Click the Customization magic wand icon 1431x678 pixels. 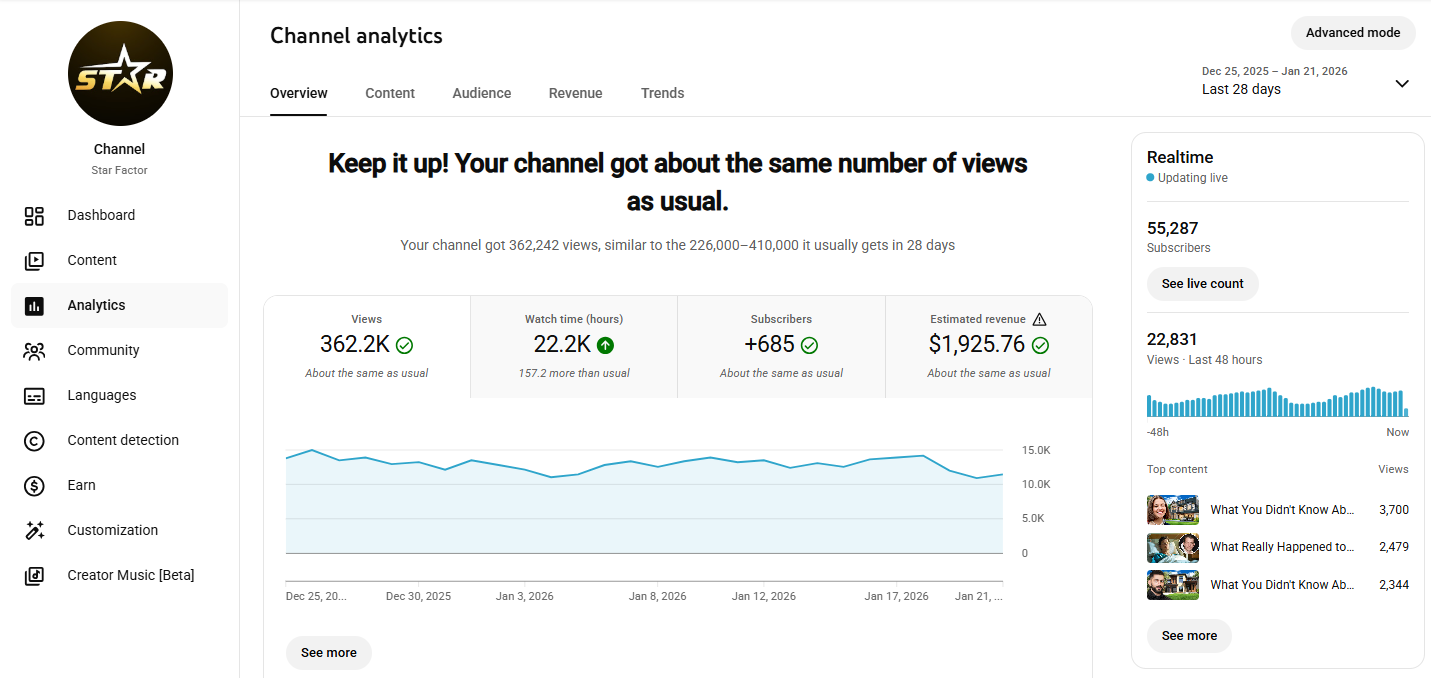pos(34,531)
